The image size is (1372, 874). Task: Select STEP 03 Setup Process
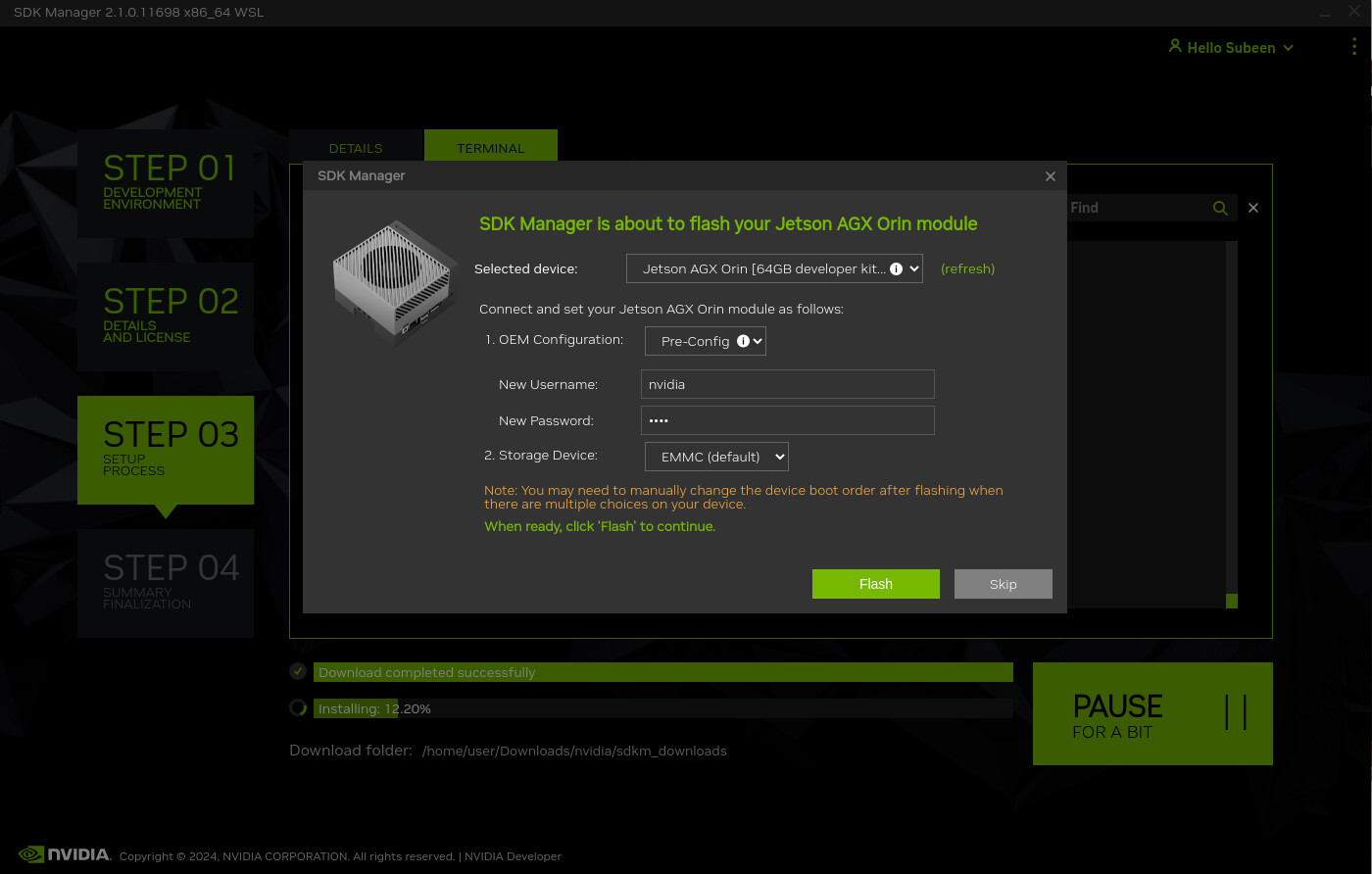166,450
